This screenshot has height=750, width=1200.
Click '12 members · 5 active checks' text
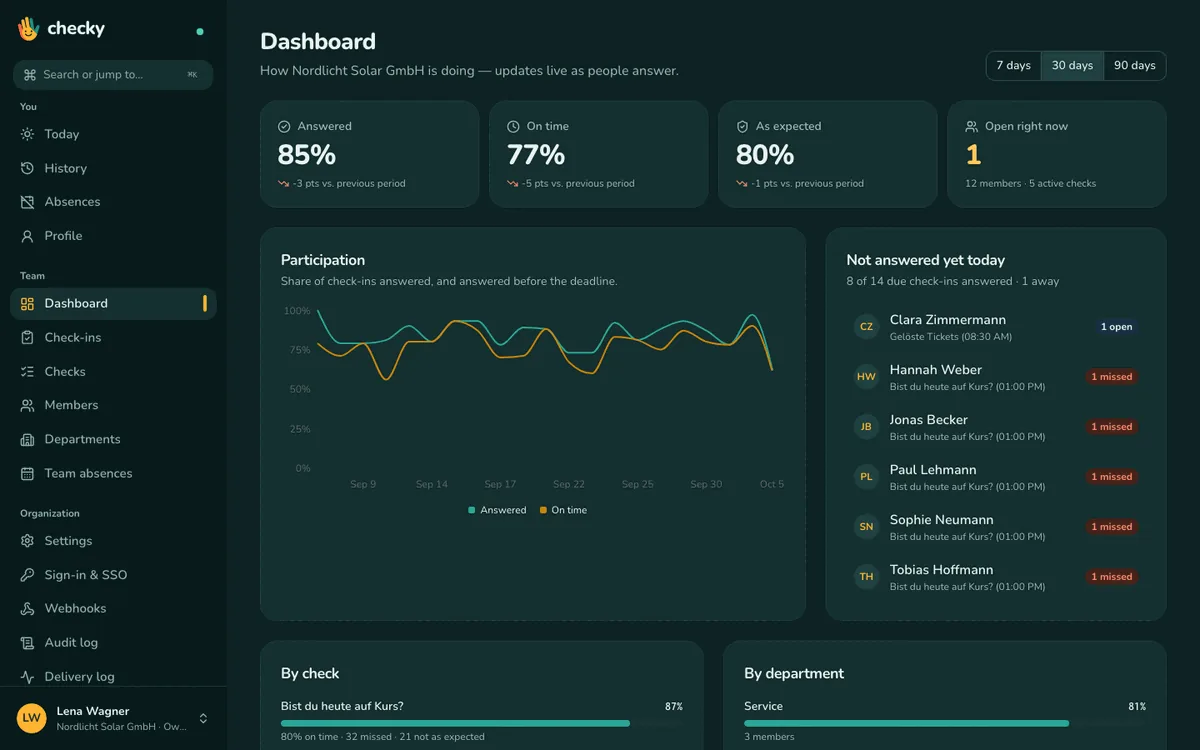click(1030, 184)
